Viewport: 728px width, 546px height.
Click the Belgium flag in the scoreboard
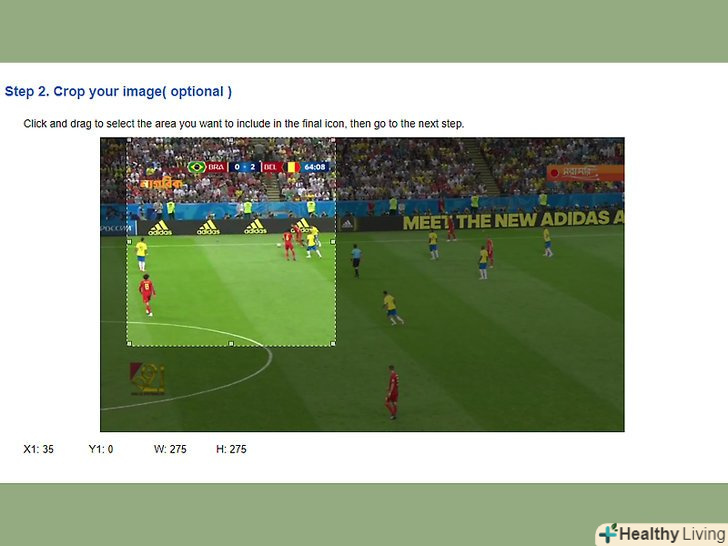(292, 167)
